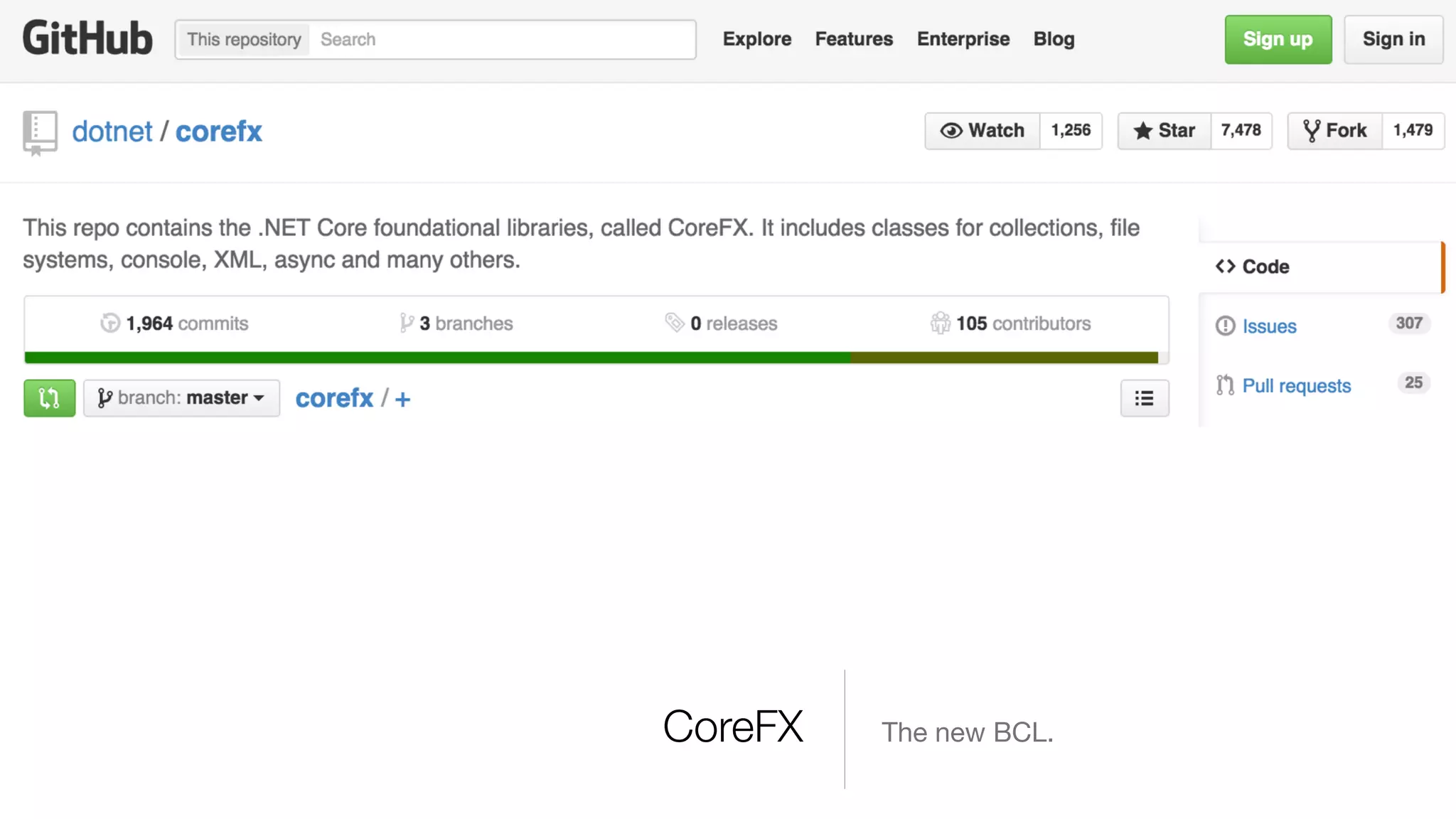Click the green segment of language bar
This screenshot has height=819, width=1456.
437,358
